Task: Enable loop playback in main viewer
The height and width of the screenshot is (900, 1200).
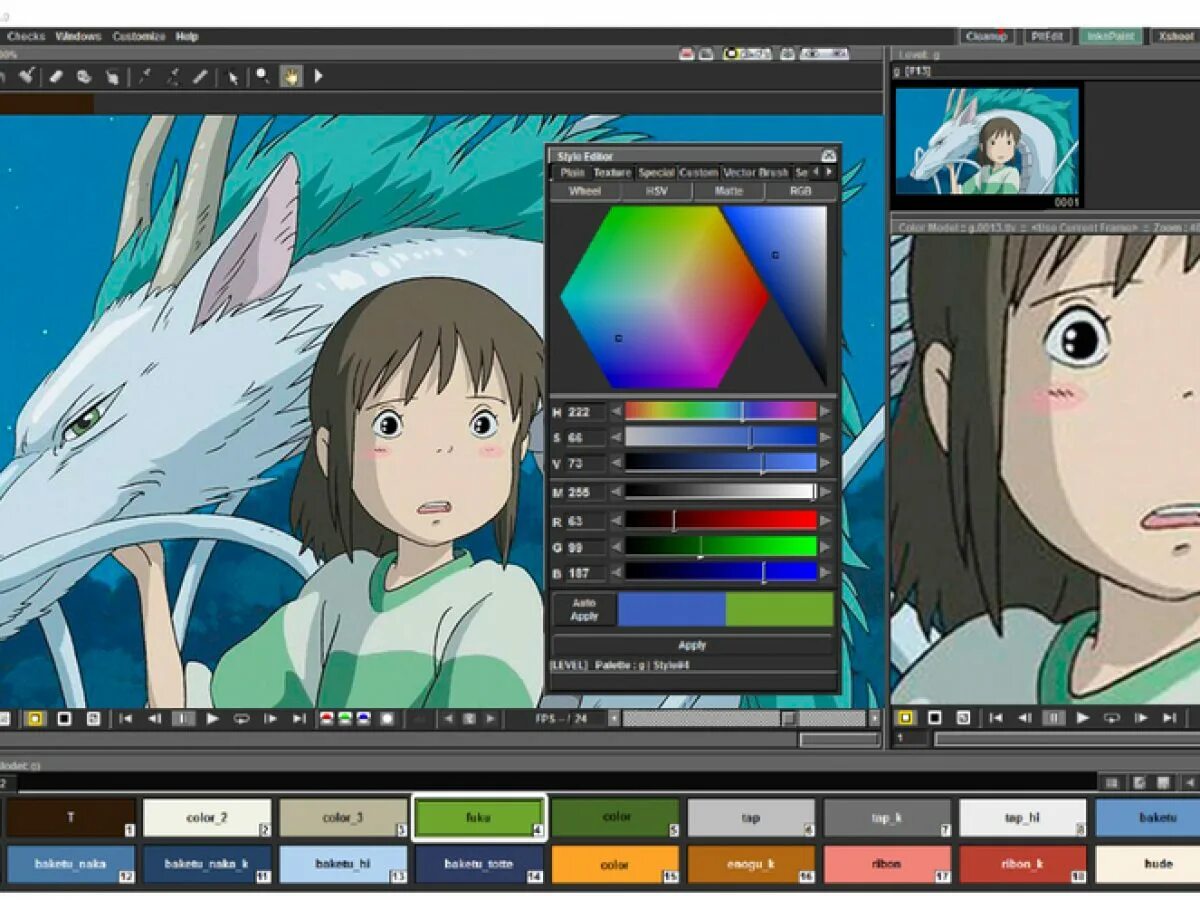Action: pos(241,718)
